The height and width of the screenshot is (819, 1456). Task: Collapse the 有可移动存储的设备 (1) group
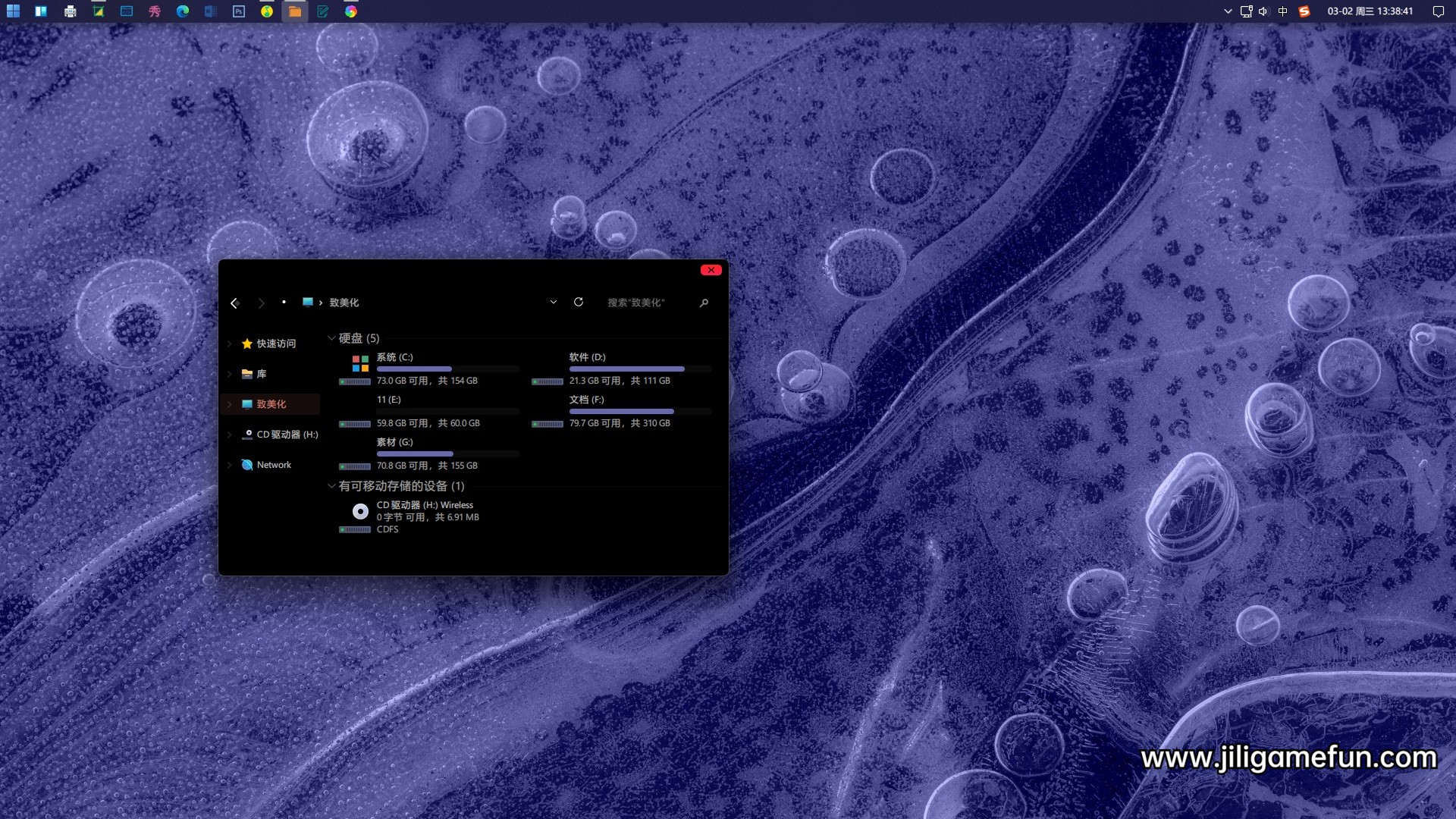pyautogui.click(x=331, y=486)
